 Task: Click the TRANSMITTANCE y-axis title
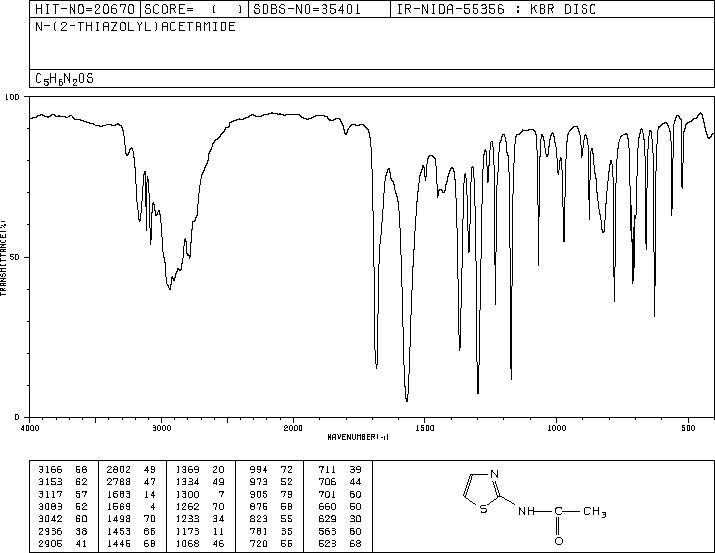[x=3, y=258]
